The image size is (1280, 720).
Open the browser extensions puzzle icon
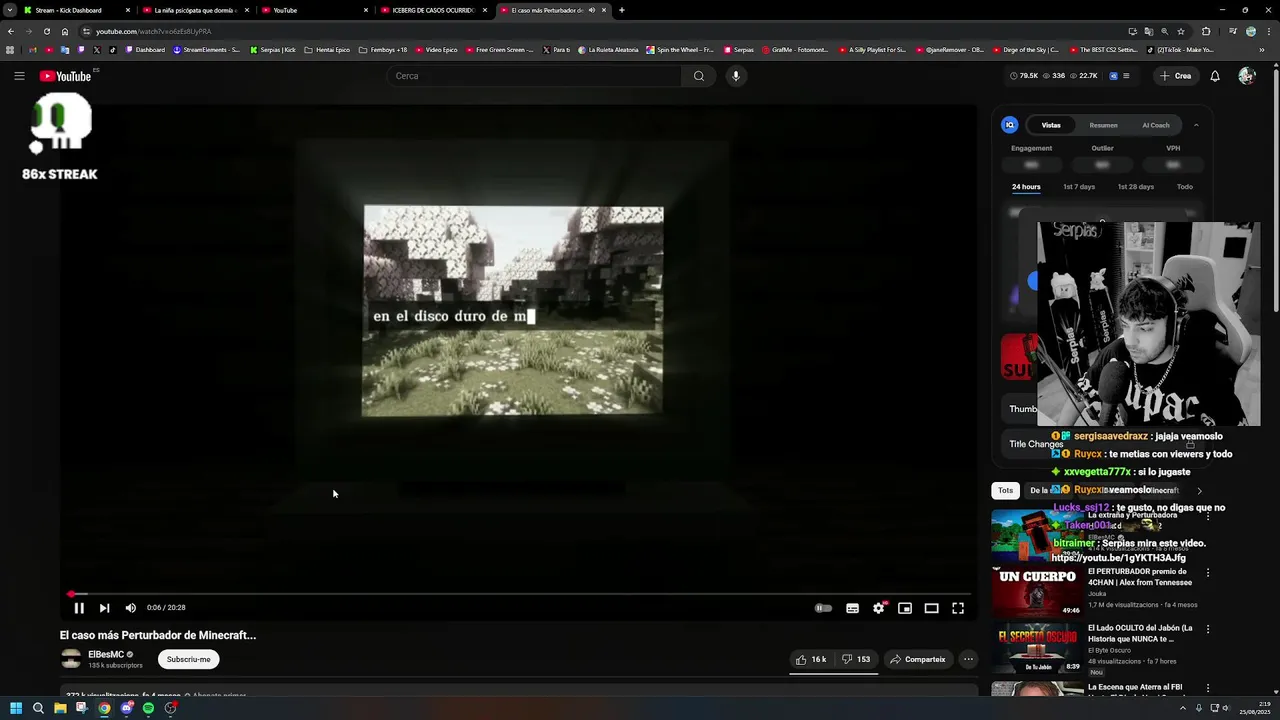click(x=1205, y=31)
